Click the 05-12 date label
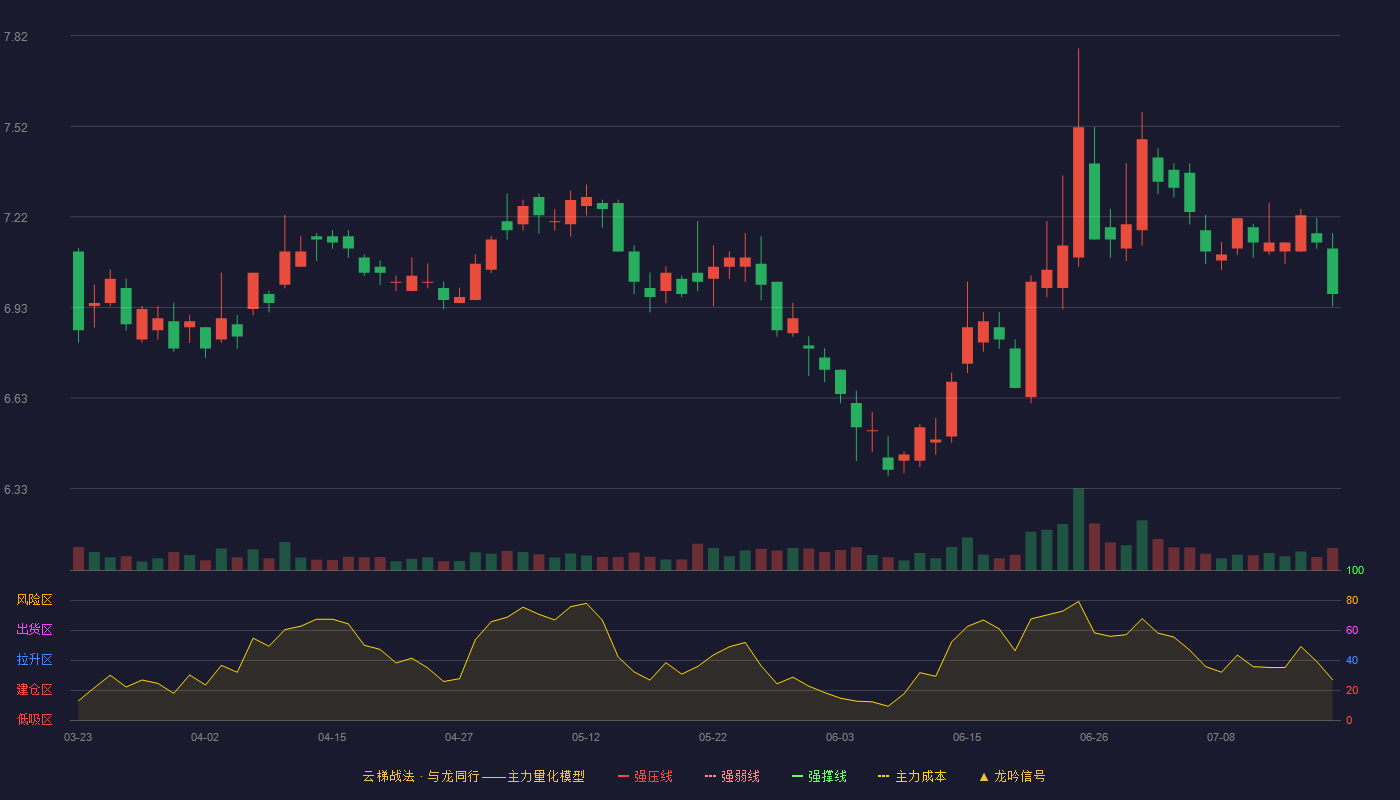This screenshot has height=800, width=1400. click(x=586, y=737)
